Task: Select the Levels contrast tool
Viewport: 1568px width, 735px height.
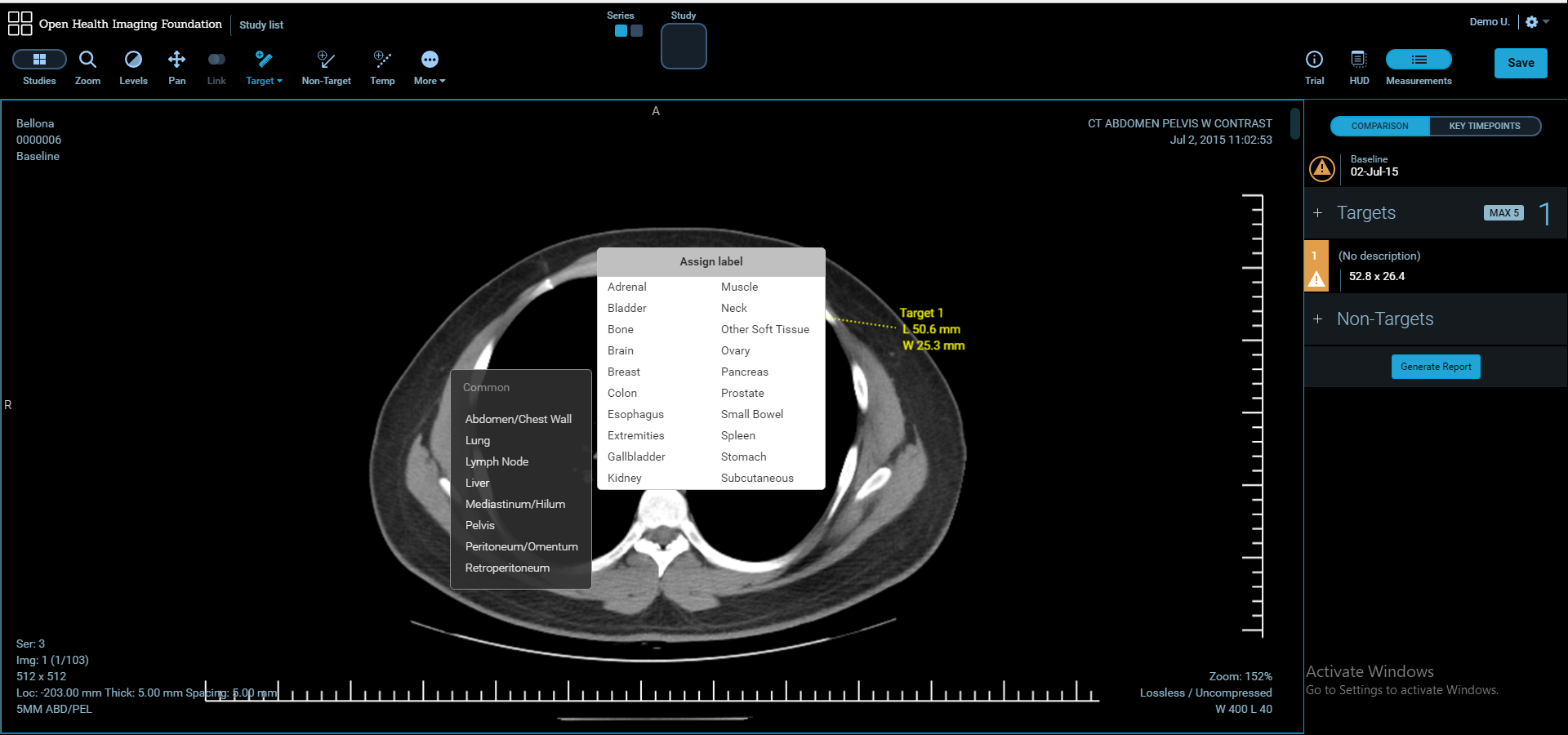Action: point(133,60)
